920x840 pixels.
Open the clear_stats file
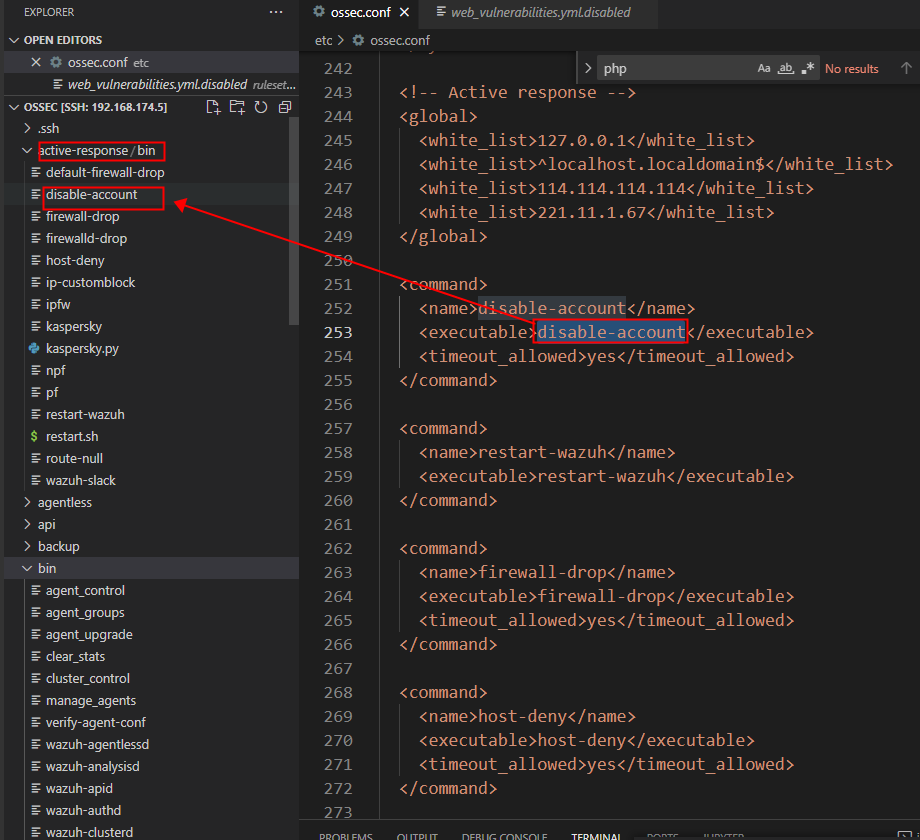point(151,656)
